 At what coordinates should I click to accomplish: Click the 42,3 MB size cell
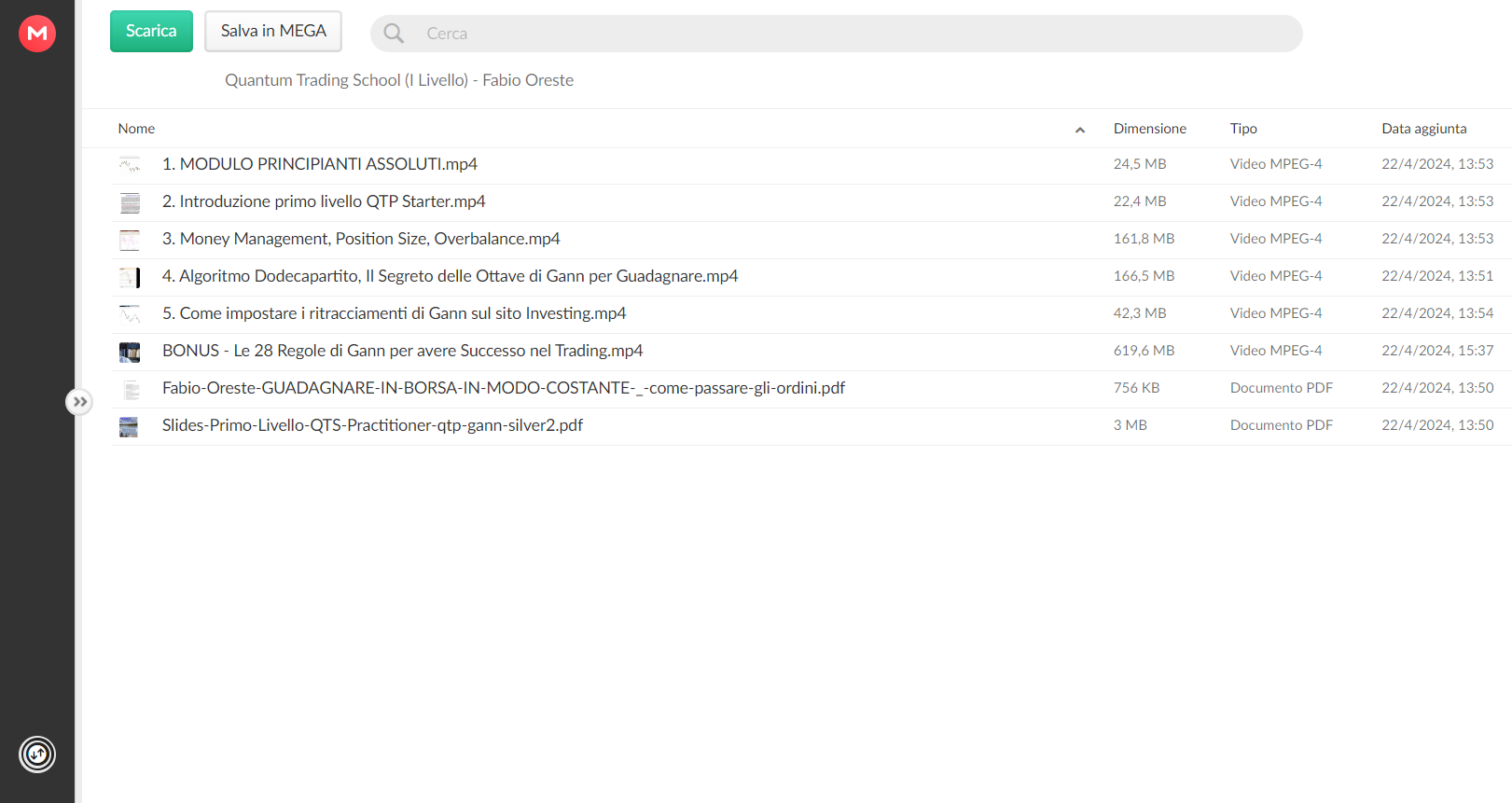pos(1140,313)
